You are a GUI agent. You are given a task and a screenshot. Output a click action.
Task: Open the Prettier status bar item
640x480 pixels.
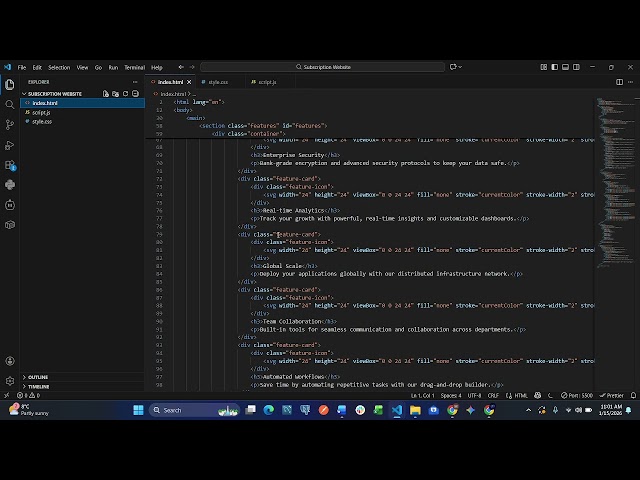(611, 395)
